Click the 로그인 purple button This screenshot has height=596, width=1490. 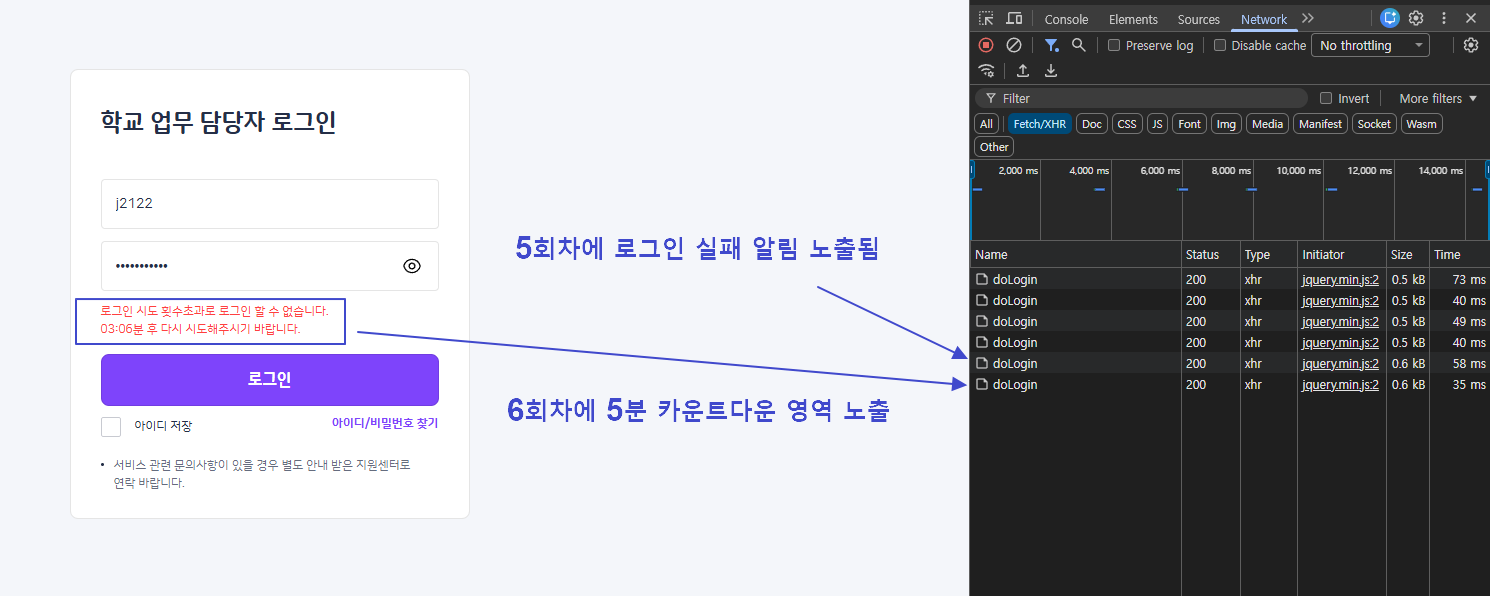pyautogui.click(x=270, y=380)
